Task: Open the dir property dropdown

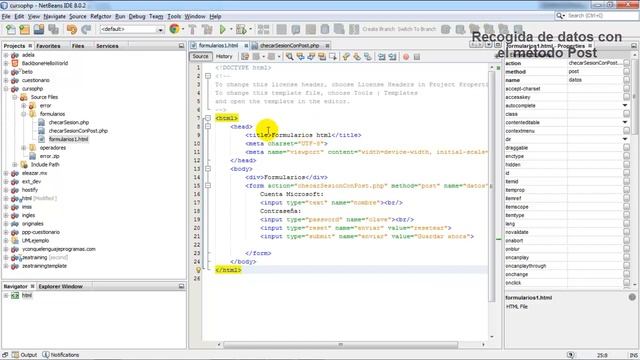Action: tap(625, 139)
